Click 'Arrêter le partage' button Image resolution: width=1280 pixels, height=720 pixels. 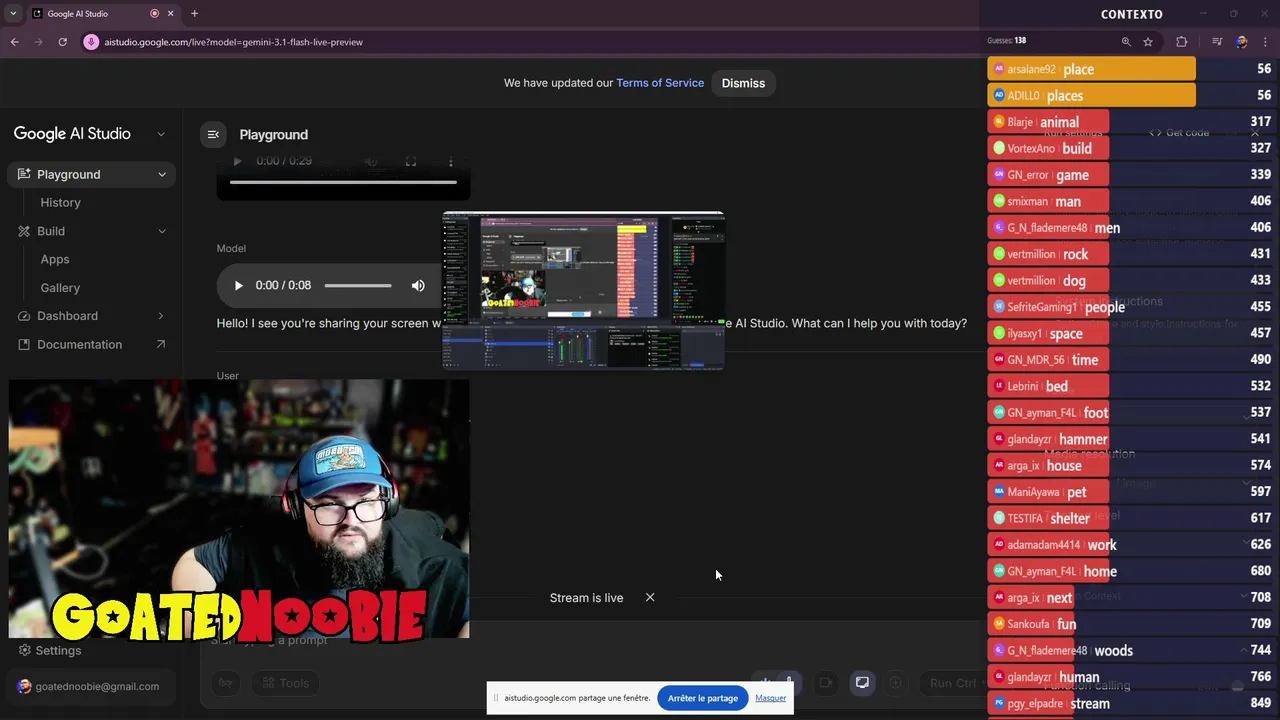tap(703, 698)
